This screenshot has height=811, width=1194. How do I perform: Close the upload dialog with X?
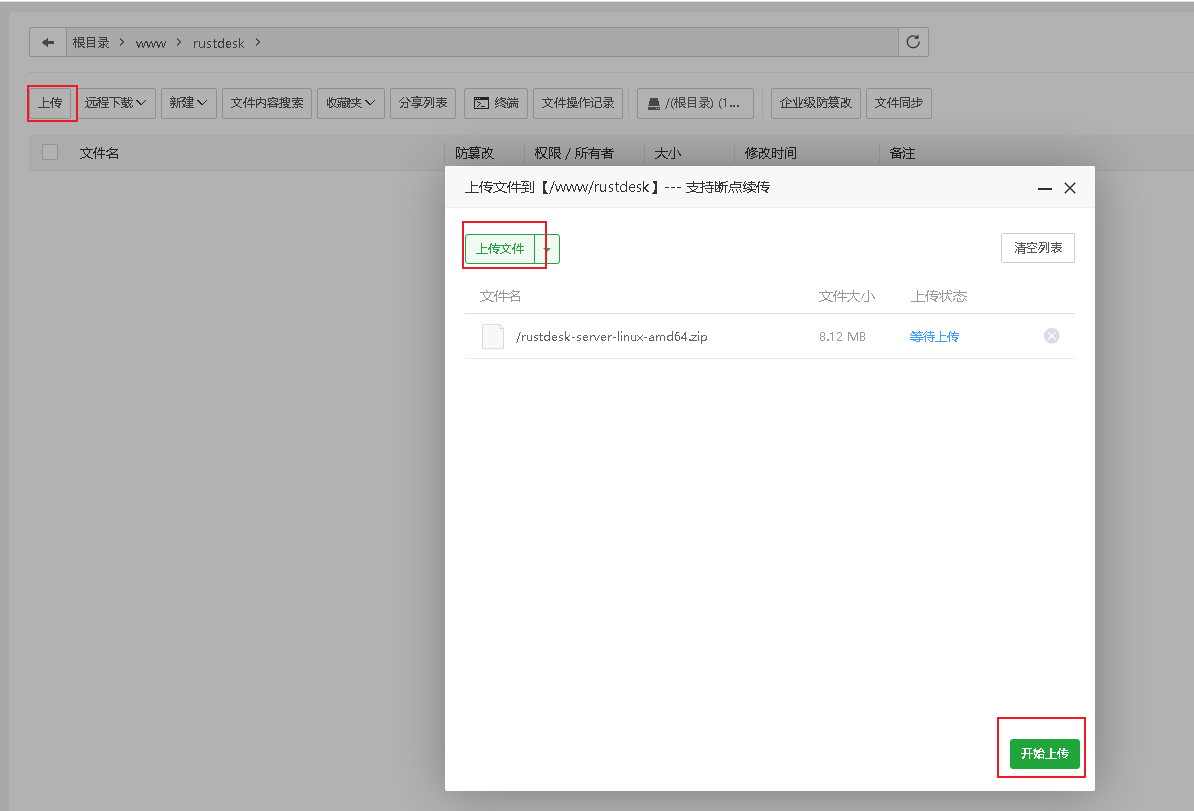1070,188
